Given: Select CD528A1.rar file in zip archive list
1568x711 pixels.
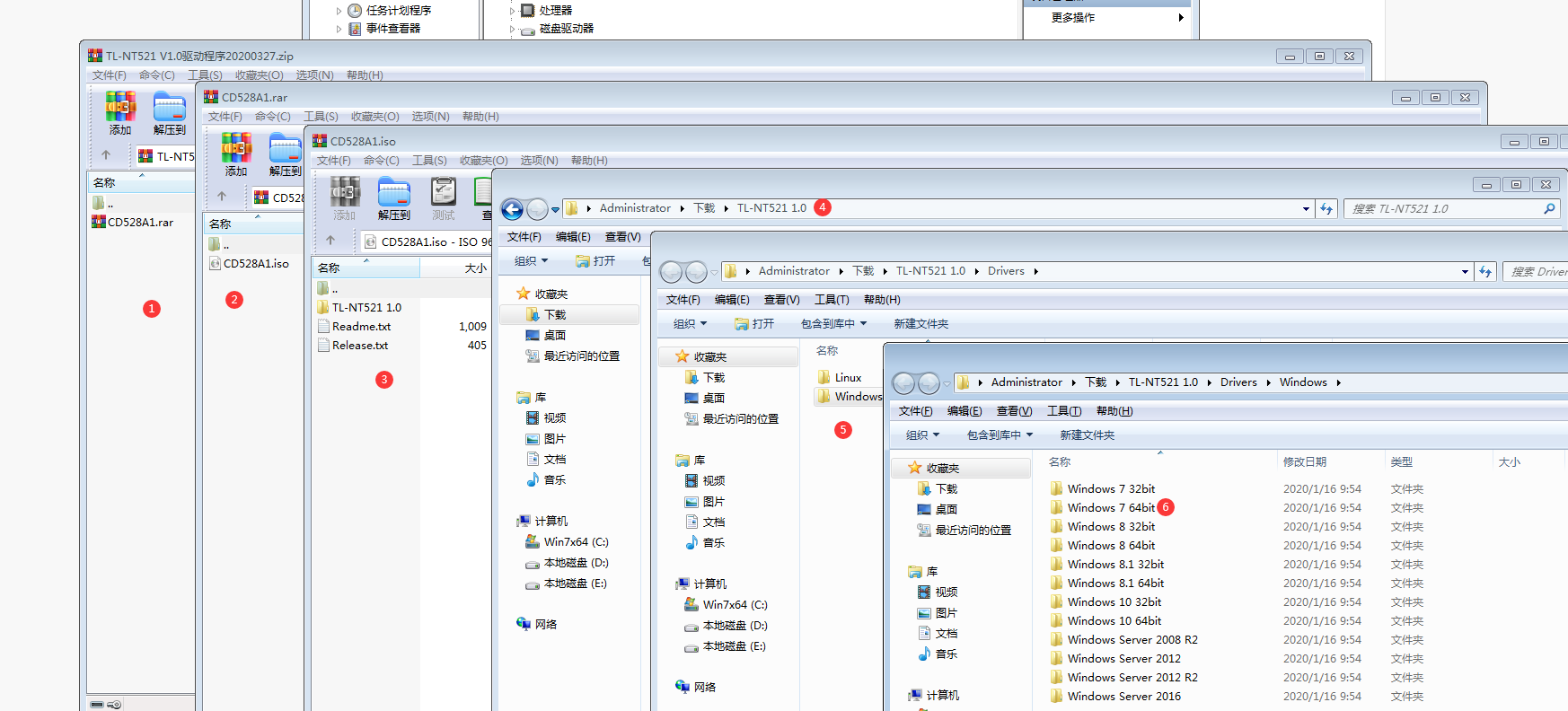Looking at the screenshot, I should (x=133, y=222).
